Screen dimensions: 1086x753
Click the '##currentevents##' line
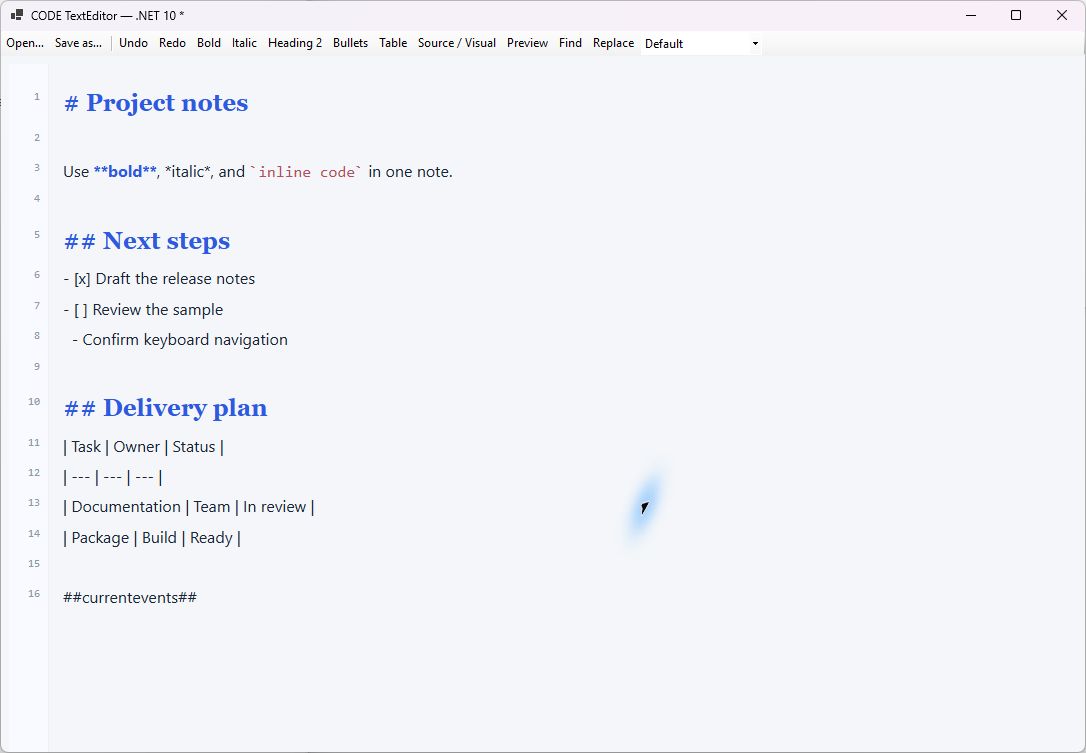click(x=130, y=598)
